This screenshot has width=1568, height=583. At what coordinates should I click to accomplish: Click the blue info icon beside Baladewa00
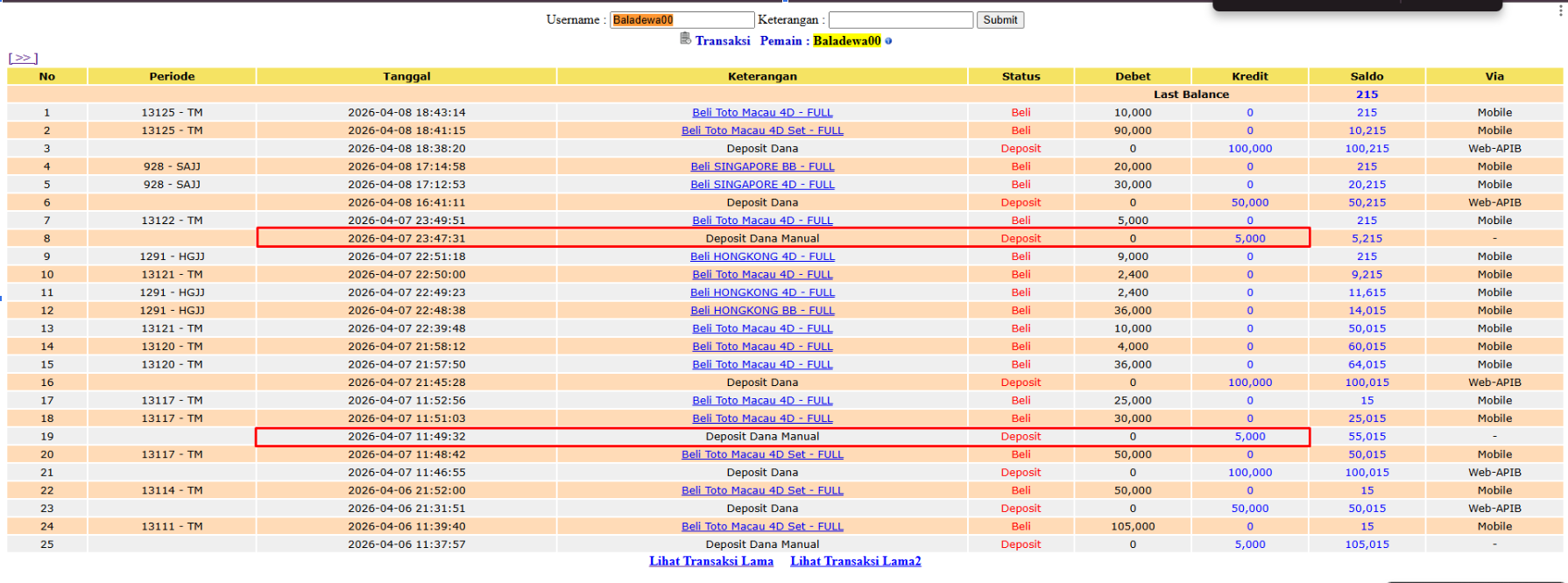click(x=888, y=41)
